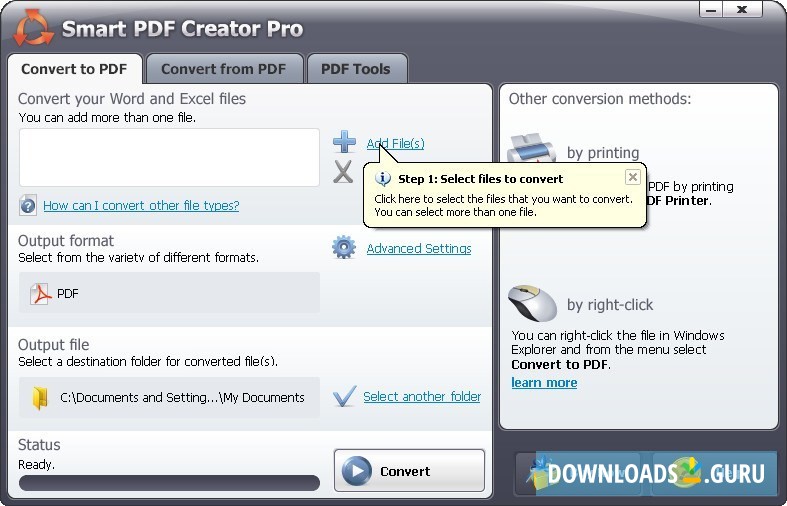Switch to the Convert to PDF tab

[74, 69]
